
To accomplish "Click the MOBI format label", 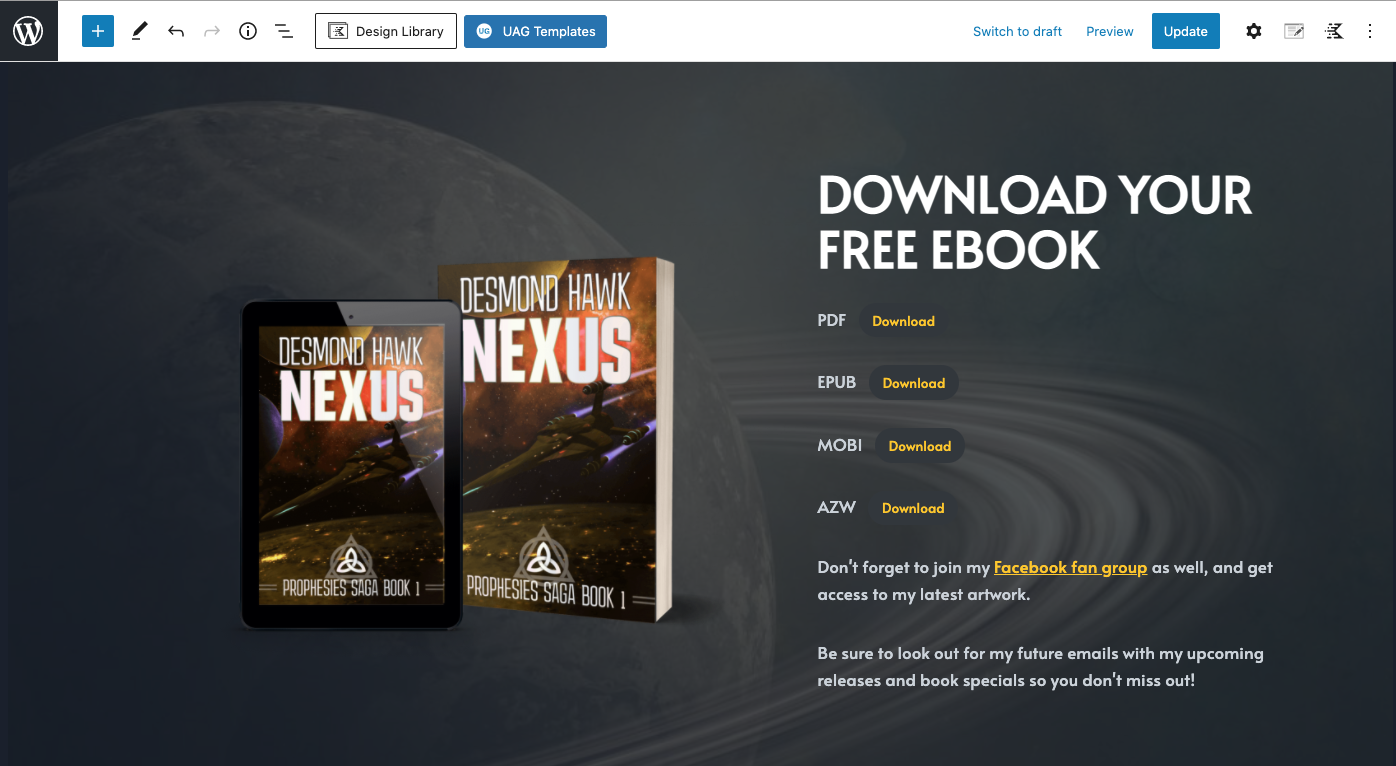I will click(x=840, y=445).
